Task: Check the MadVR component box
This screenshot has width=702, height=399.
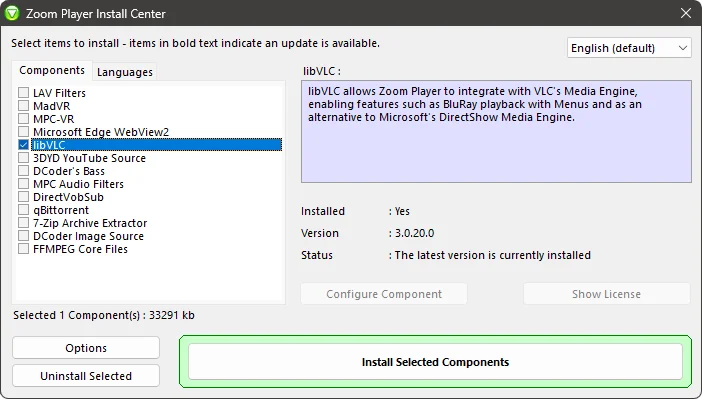Action: click(23, 106)
